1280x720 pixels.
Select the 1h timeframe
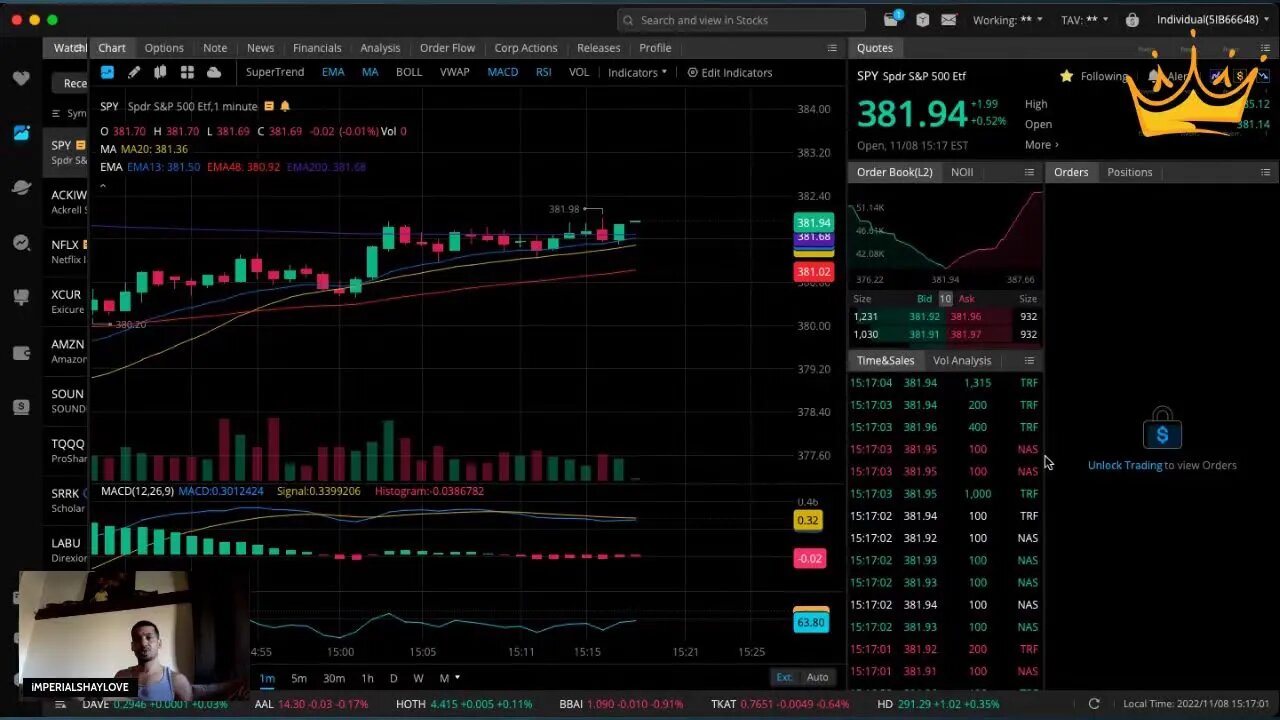[x=367, y=678]
